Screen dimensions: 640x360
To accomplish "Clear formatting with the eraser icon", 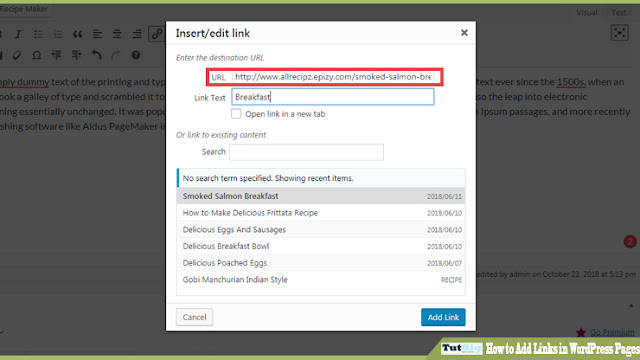I will point(17,55).
